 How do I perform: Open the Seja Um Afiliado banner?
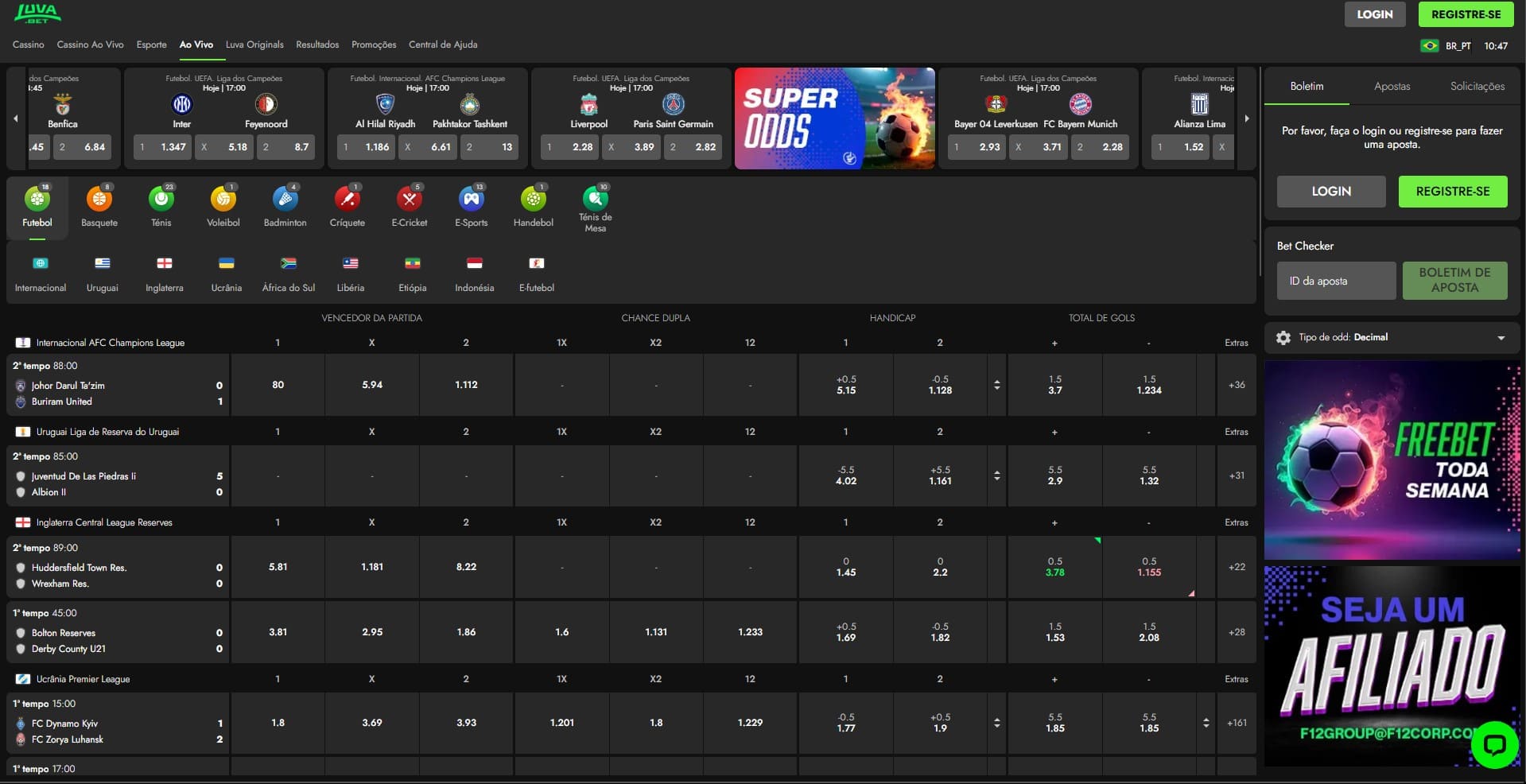(x=1392, y=666)
